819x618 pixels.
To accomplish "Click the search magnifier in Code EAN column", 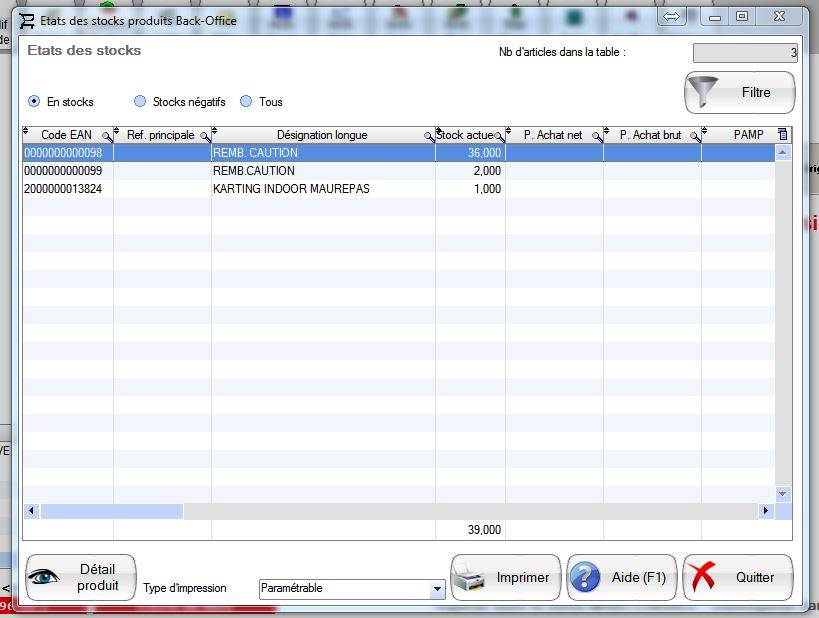I will click(x=107, y=136).
